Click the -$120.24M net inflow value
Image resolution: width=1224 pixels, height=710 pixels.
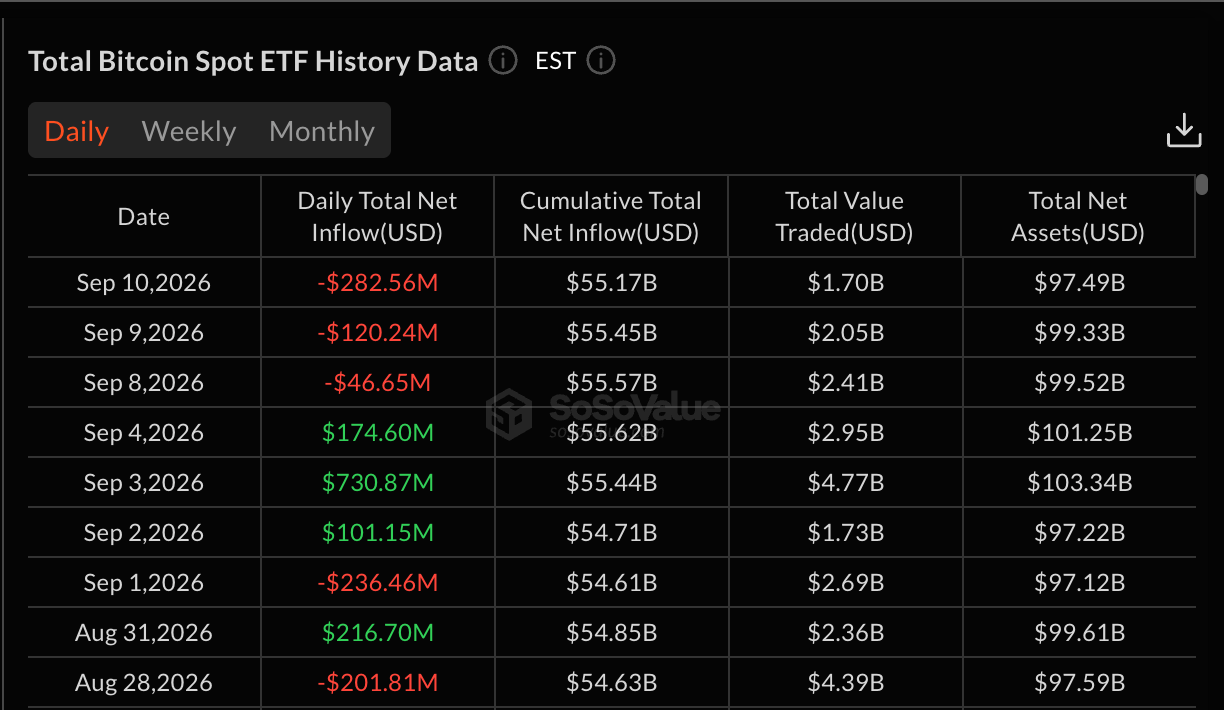click(378, 333)
